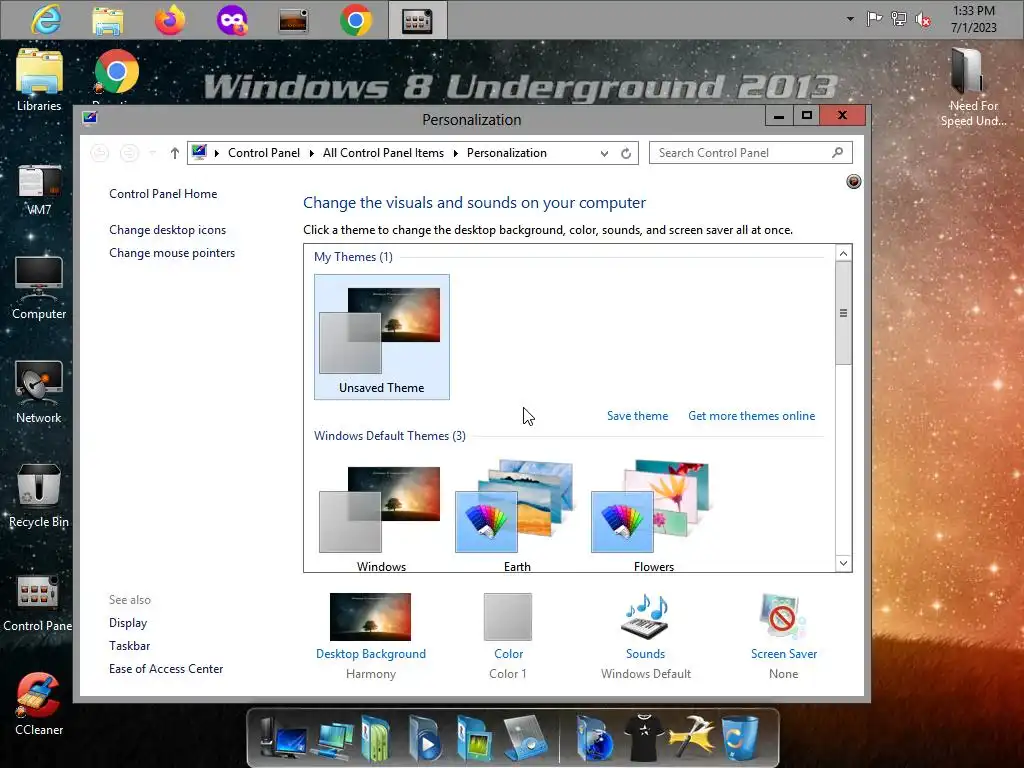Launch Firefox from the top taskbar
Image resolution: width=1024 pixels, height=768 pixels.
point(170,20)
